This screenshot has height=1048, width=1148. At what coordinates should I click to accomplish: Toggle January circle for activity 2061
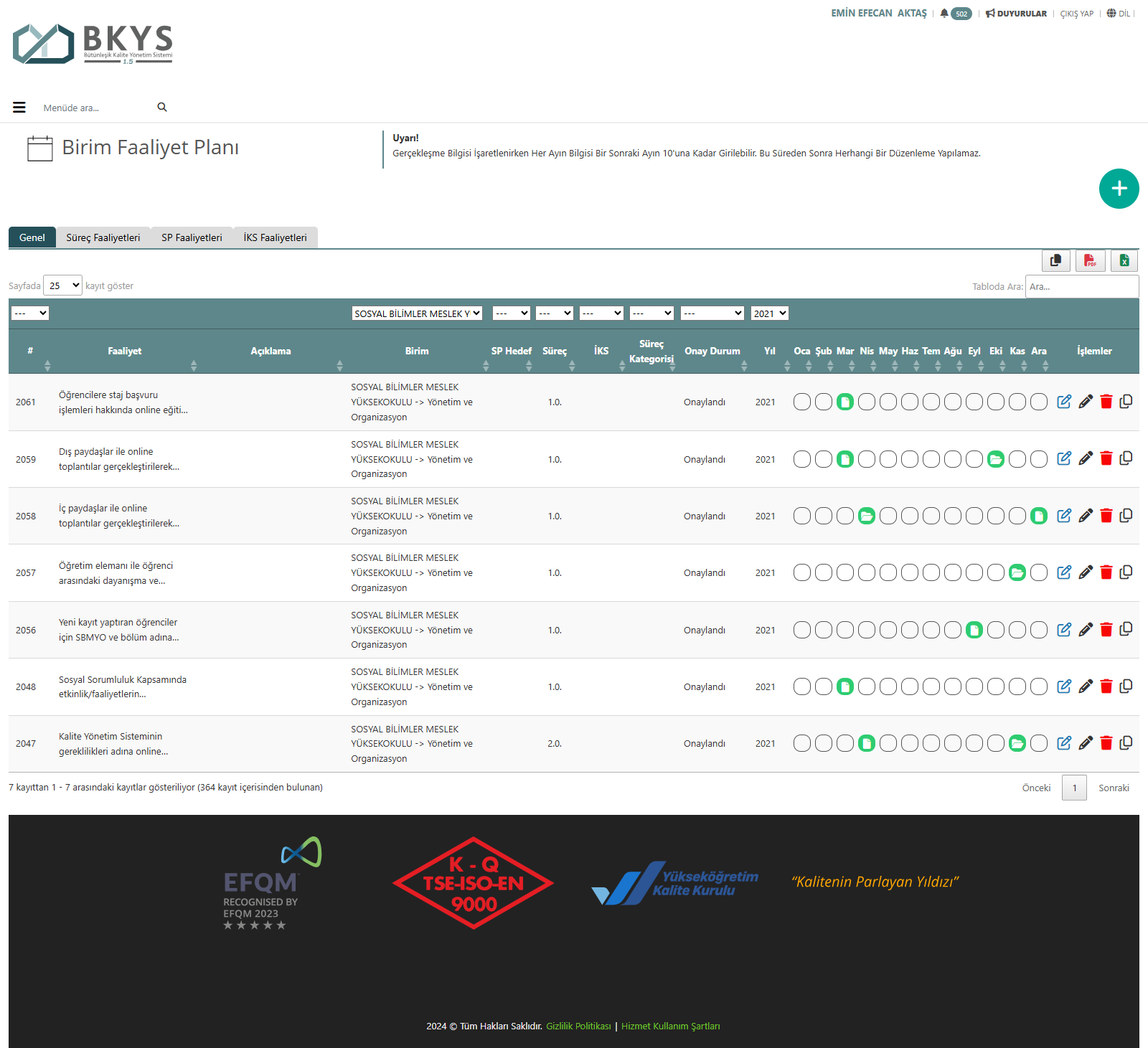[x=802, y=402]
